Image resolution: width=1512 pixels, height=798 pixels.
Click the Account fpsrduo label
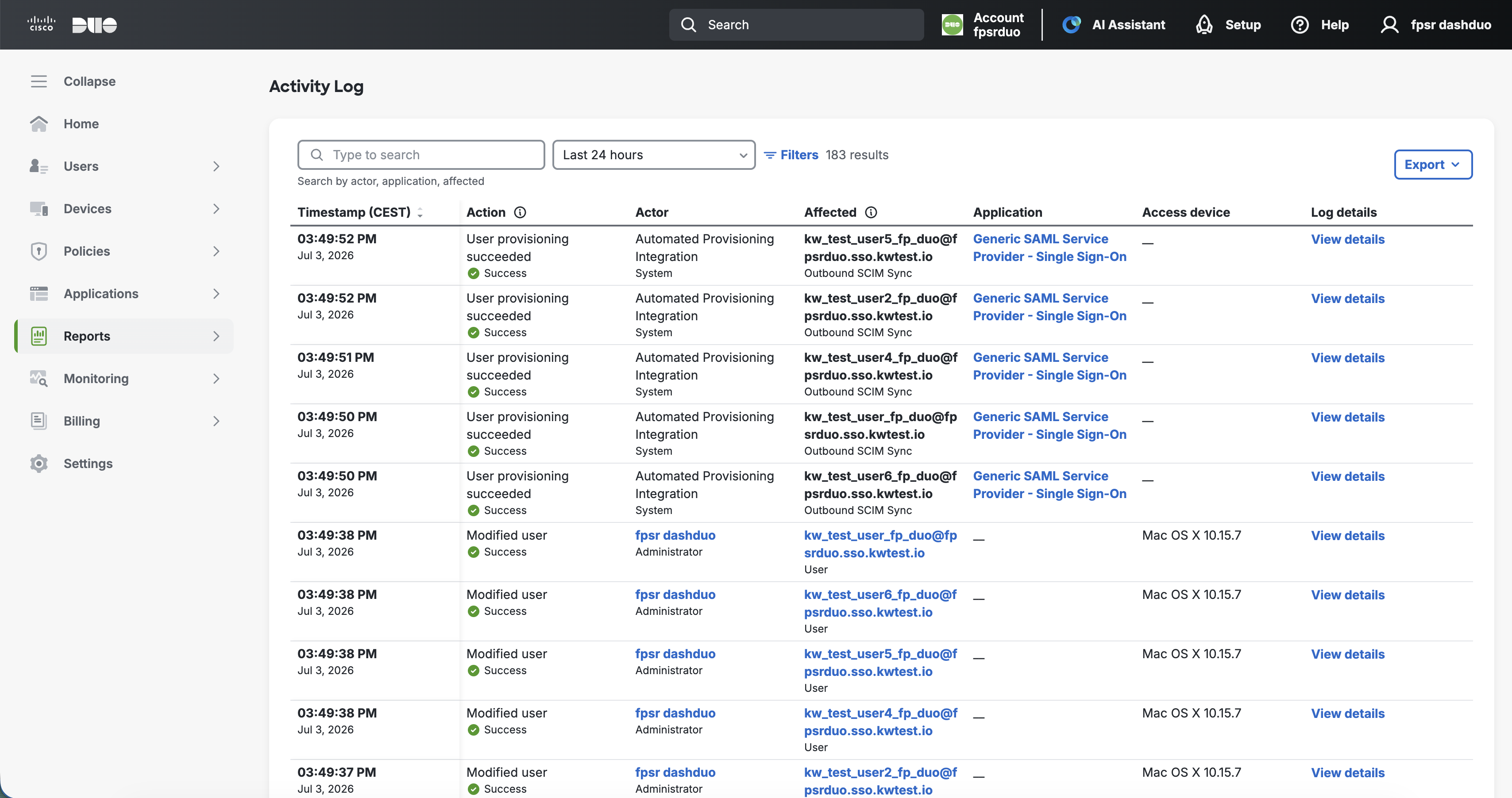coord(998,25)
